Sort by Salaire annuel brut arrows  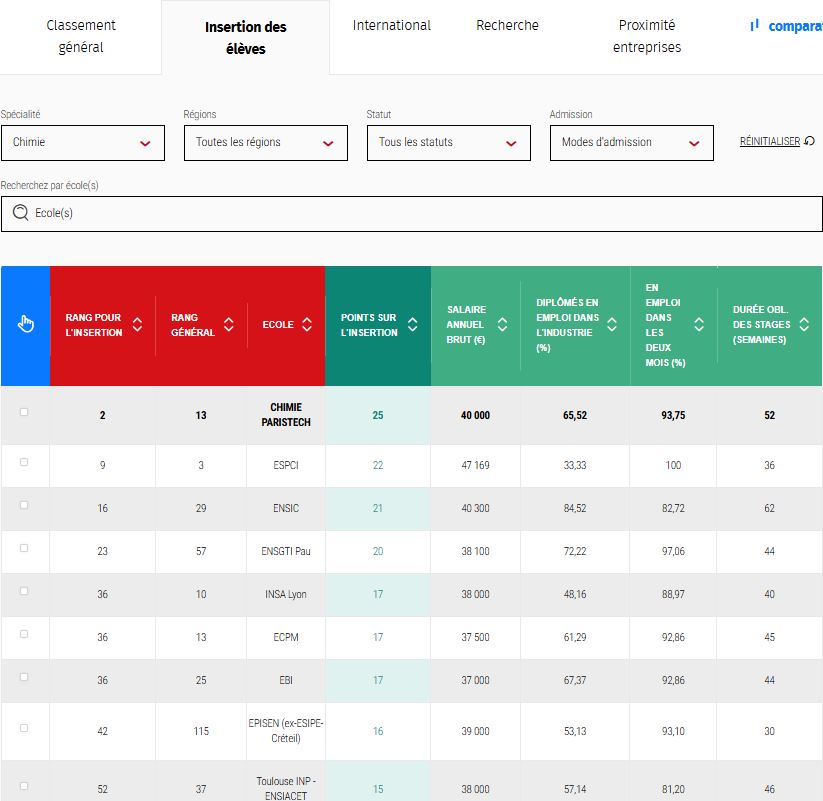click(503, 325)
